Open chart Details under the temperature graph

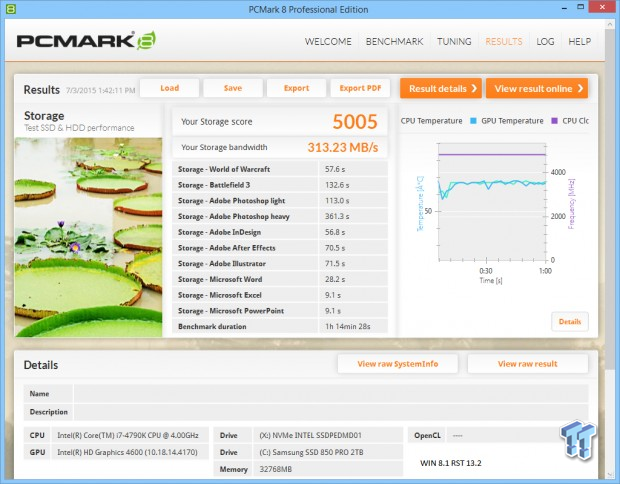pos(569,322)
